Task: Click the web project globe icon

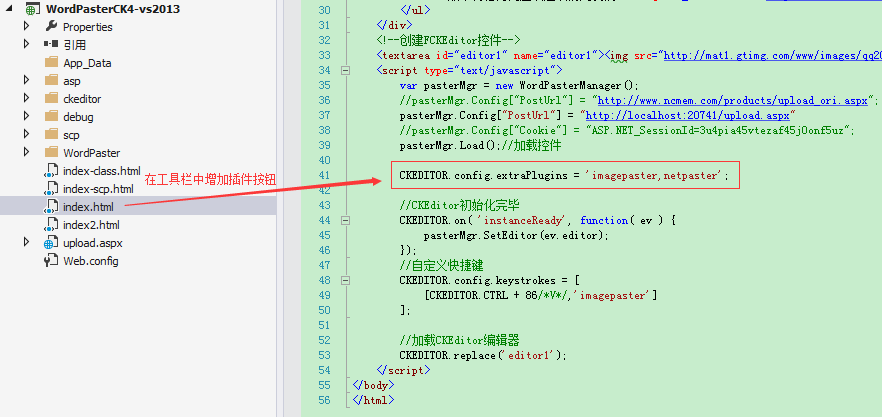Action: point(33,9)
